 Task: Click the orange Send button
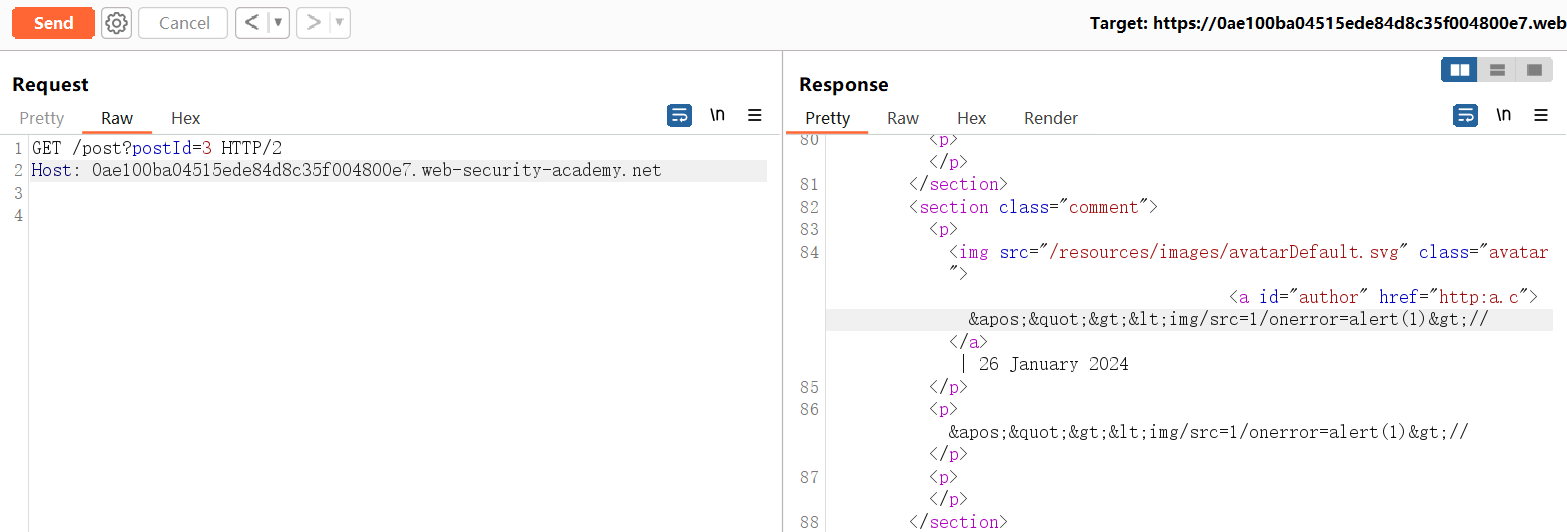click(53, 23)
